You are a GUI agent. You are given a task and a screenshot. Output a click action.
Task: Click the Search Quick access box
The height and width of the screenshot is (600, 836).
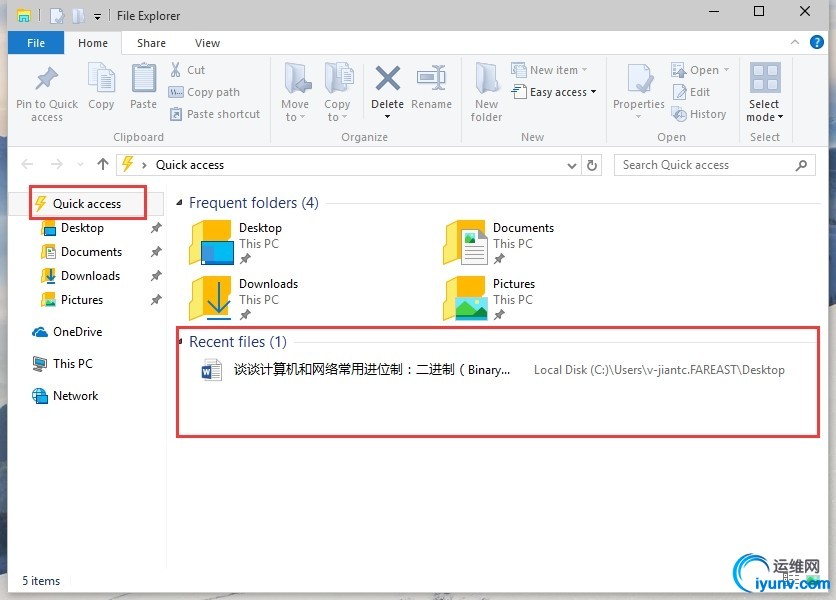click(x=714, y=165)
